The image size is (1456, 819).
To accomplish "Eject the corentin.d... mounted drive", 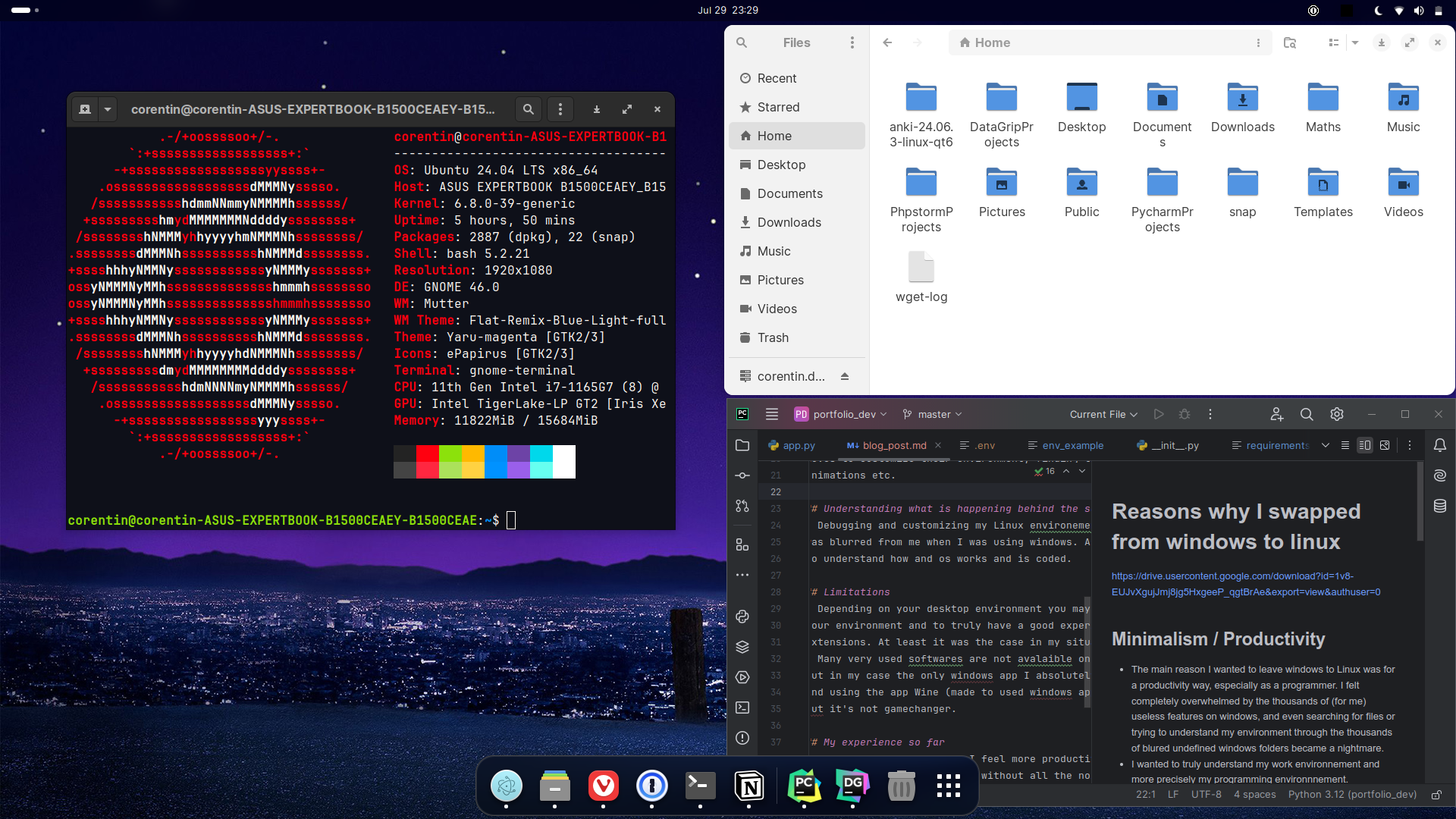I will (845, 376).
